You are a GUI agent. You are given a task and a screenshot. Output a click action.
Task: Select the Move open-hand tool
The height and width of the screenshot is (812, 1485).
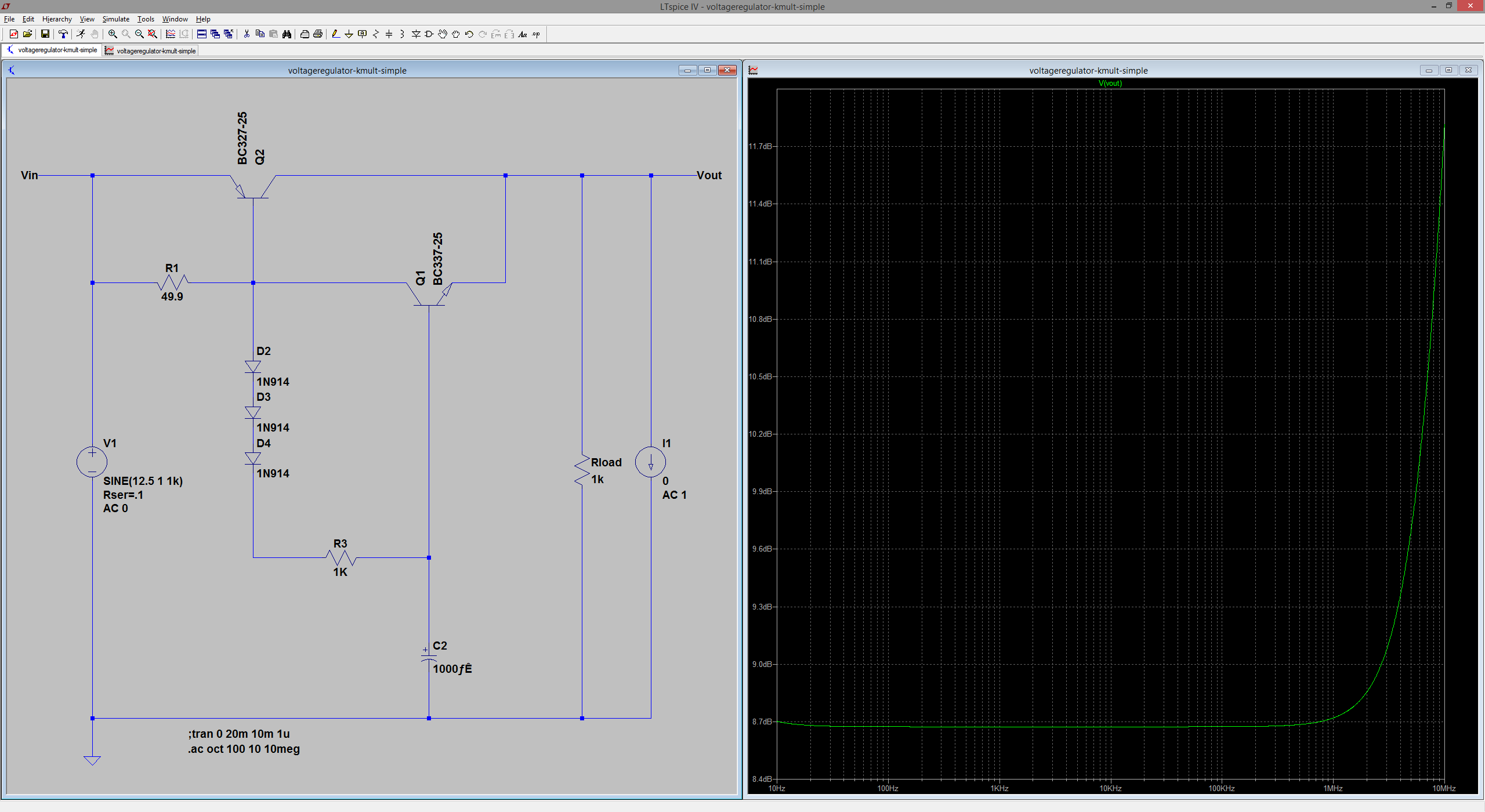coord(443,34)
